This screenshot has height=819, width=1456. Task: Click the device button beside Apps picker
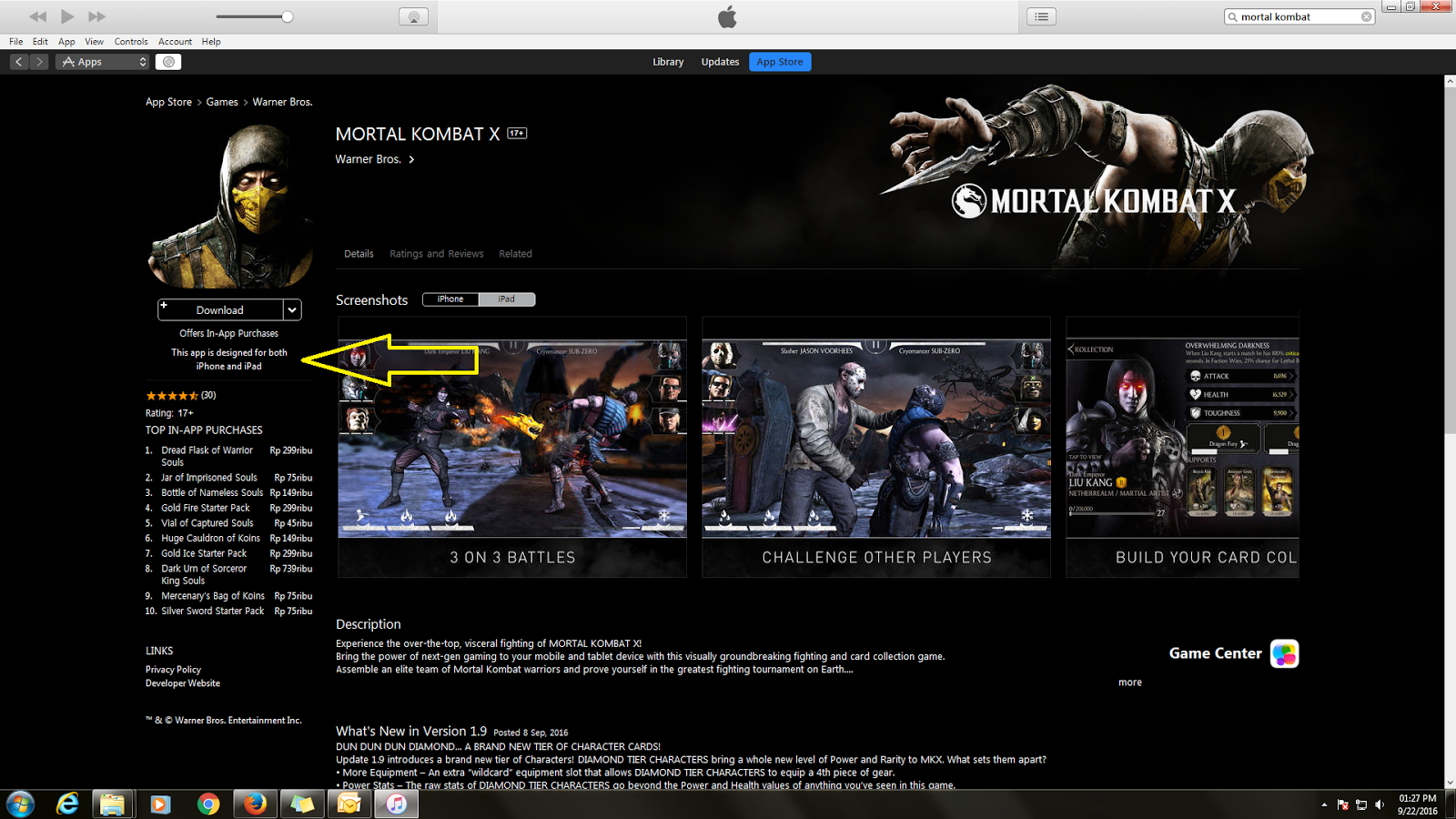(168, 62)
